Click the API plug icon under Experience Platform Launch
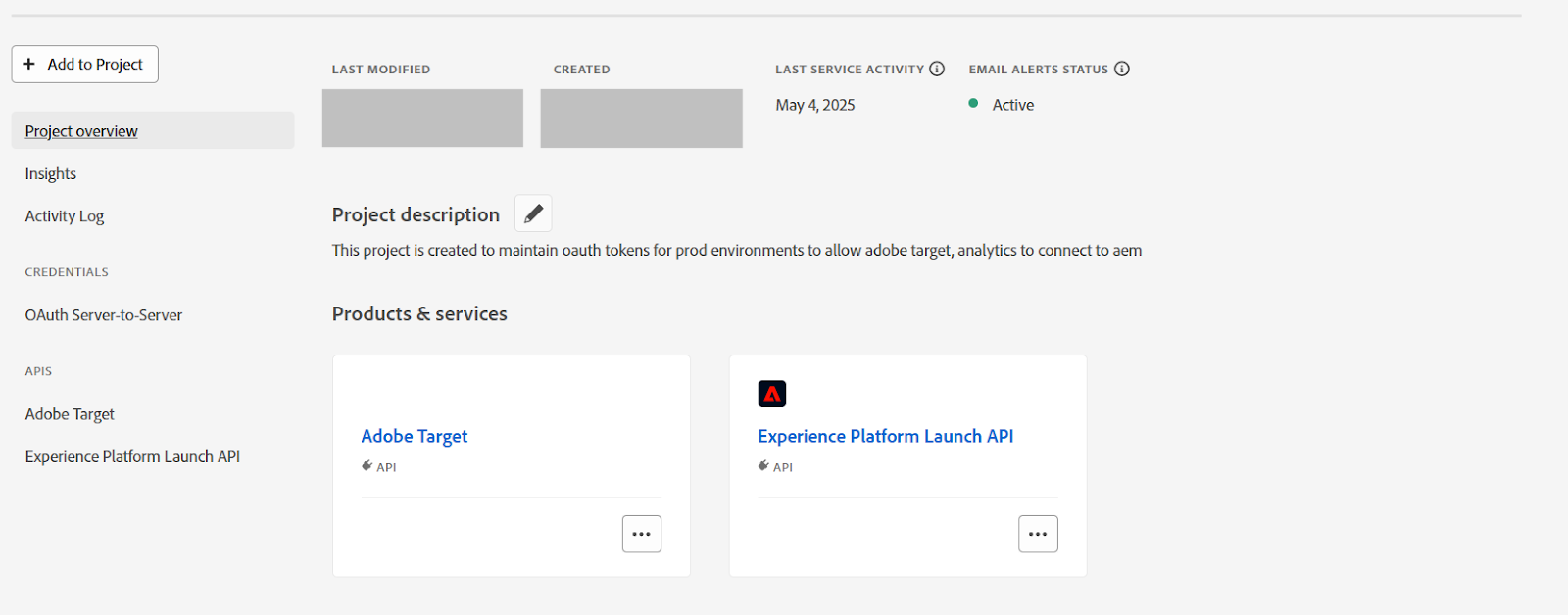The image size is (1568, 615). (763, 466)
